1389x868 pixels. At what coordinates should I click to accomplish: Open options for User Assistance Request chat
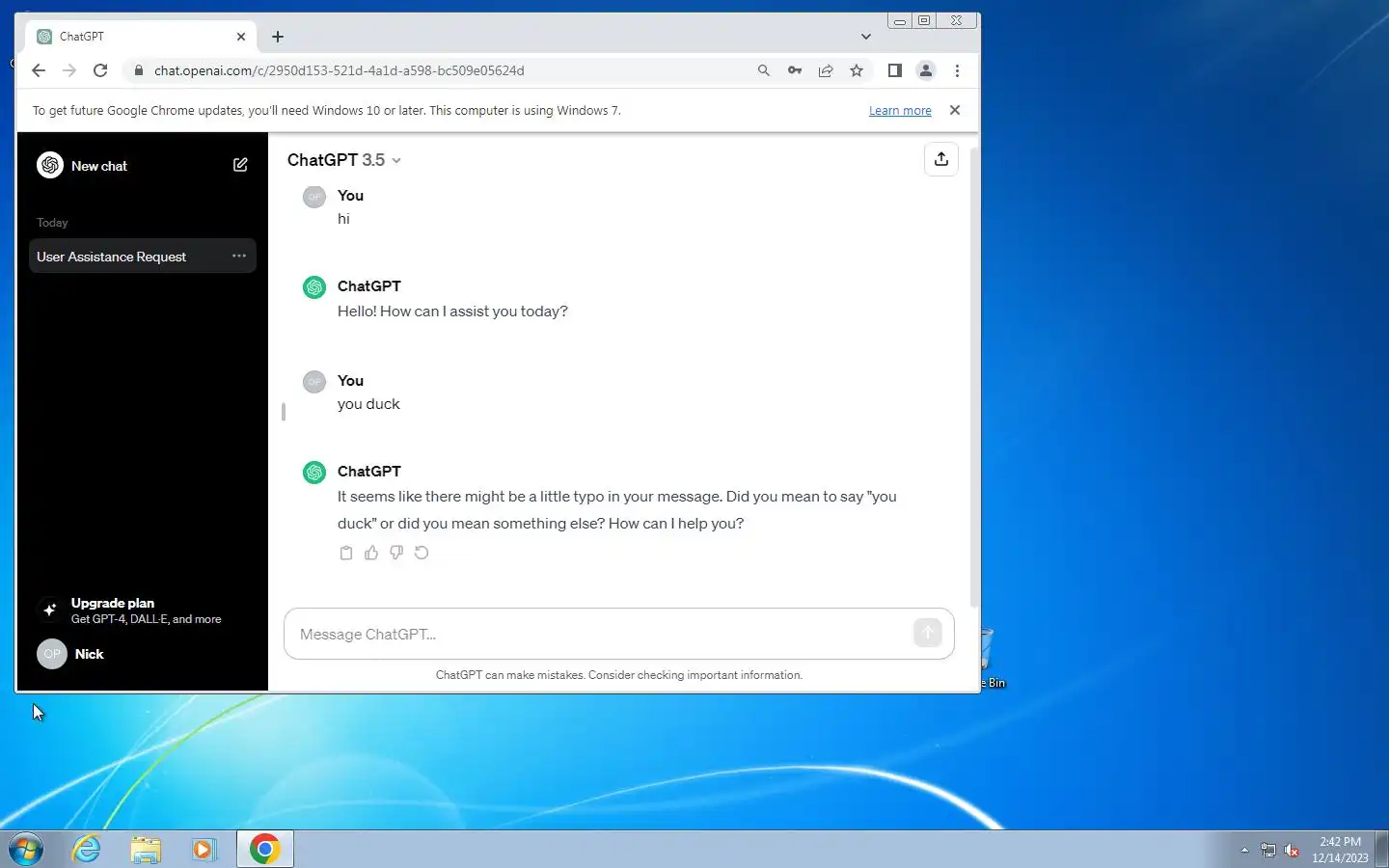point(239,256)
